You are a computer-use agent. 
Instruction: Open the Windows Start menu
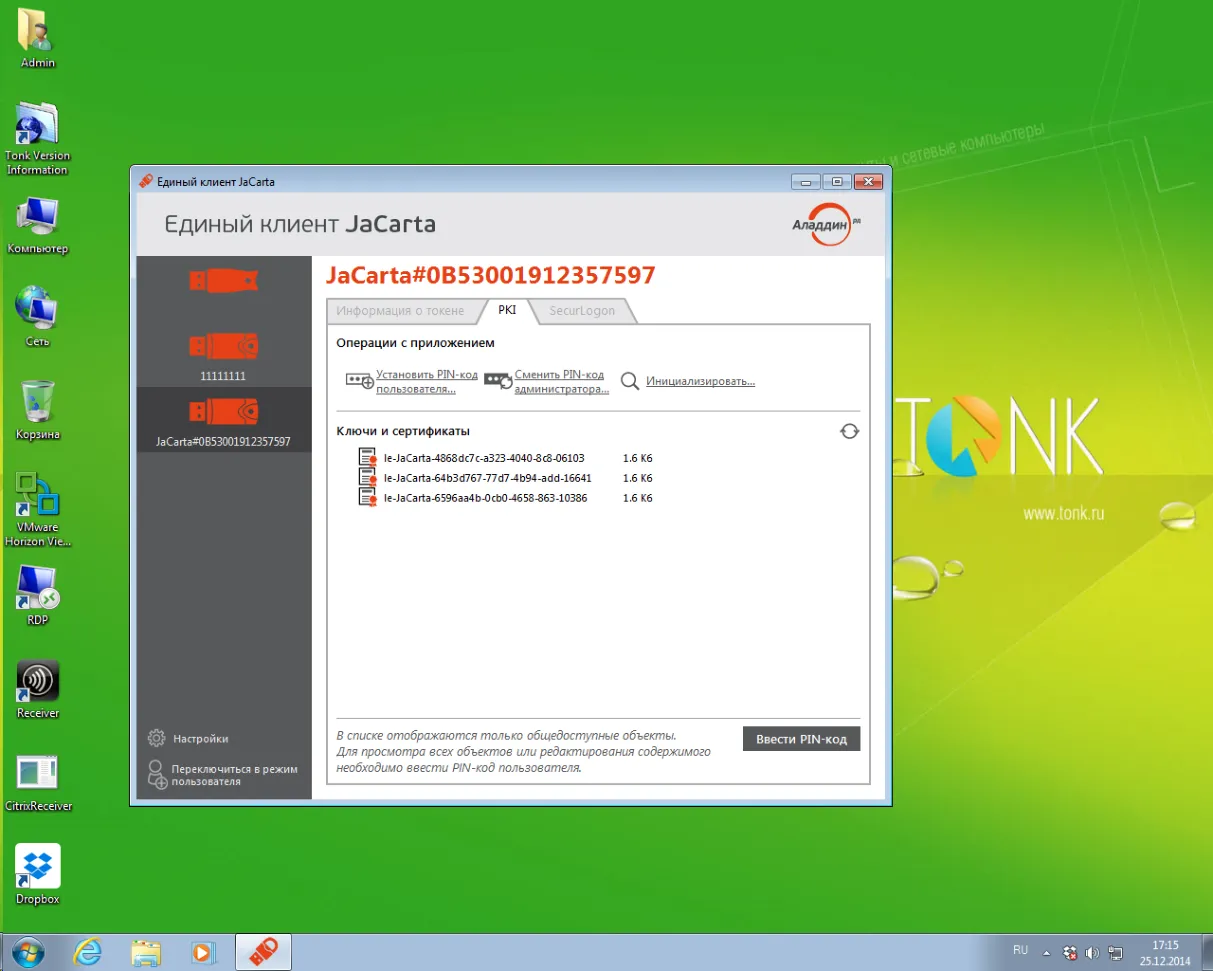(28, 952)
